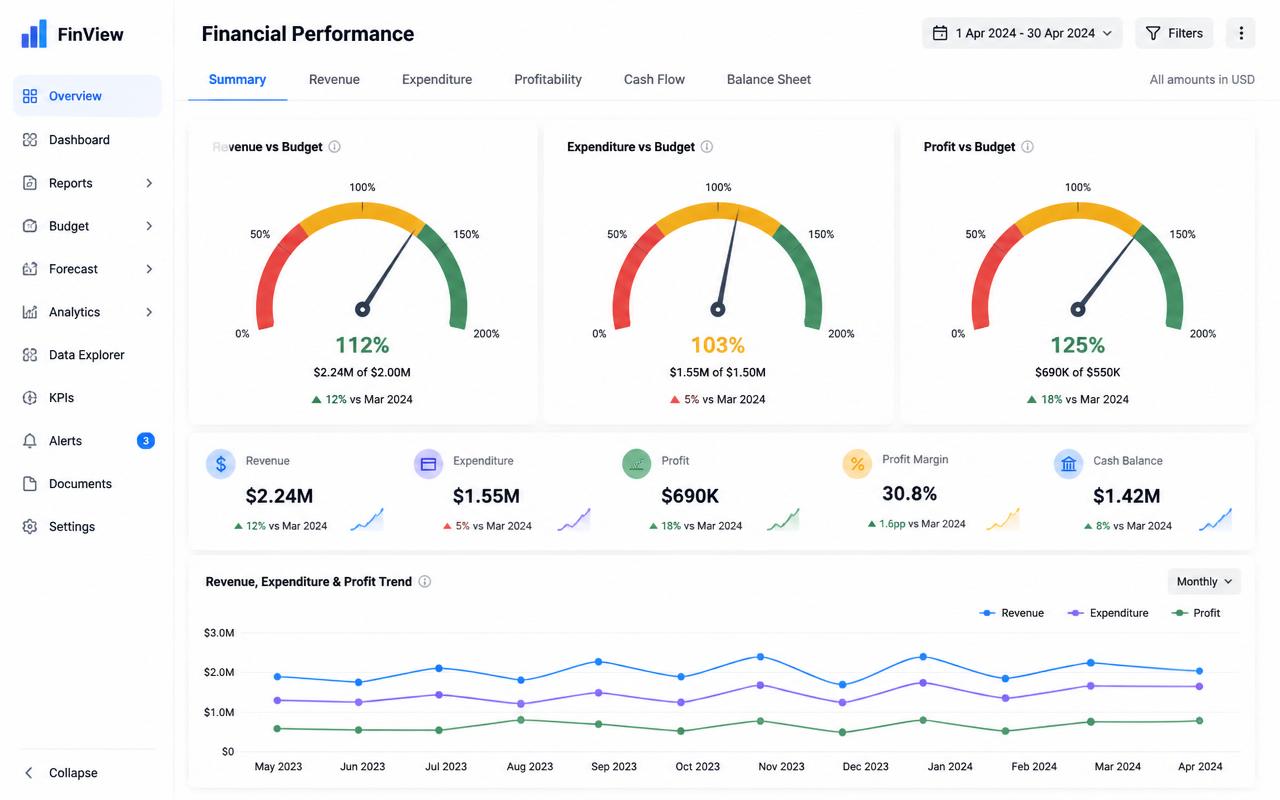
Task: Click the 112% gauge value
Action: 362,345
